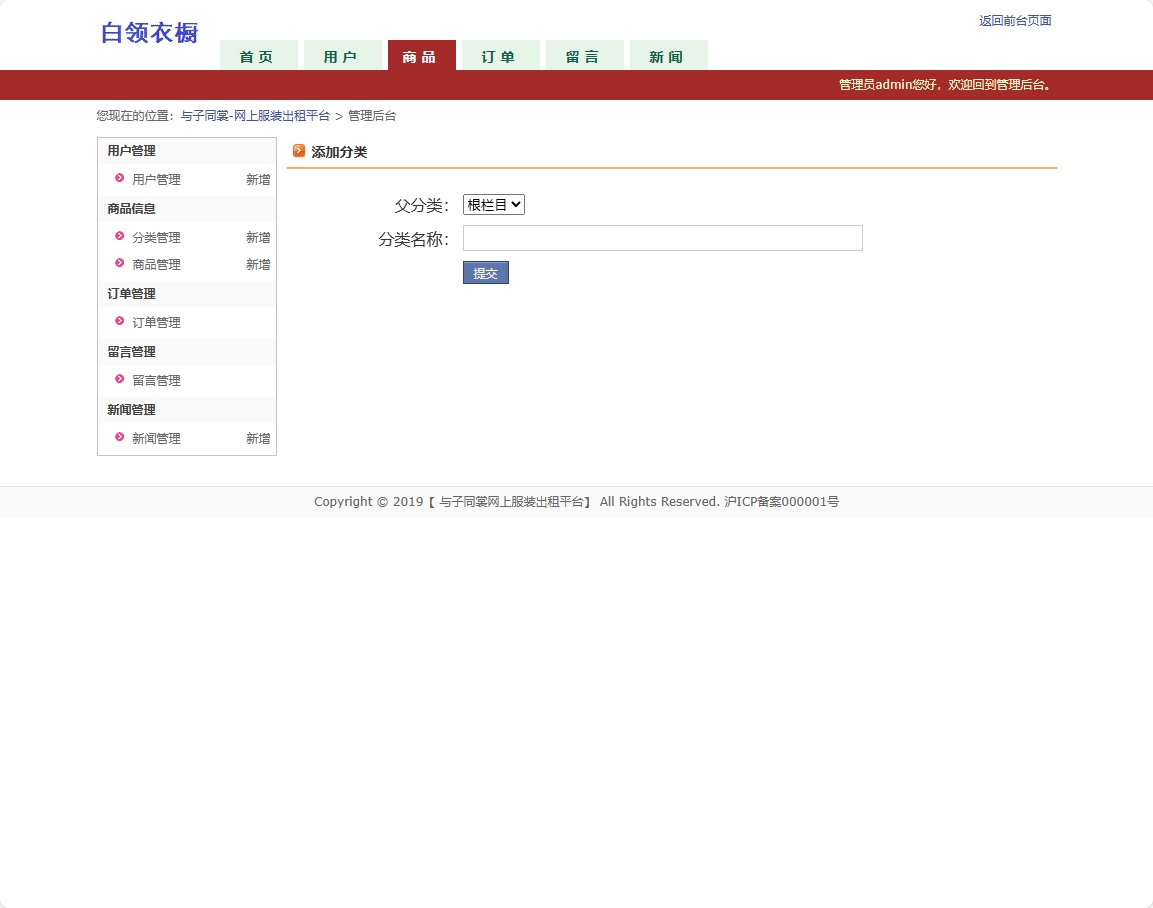Click 新增 next to 新闻管理
The height and width of the screenshot is (908, 1153).
257,438
